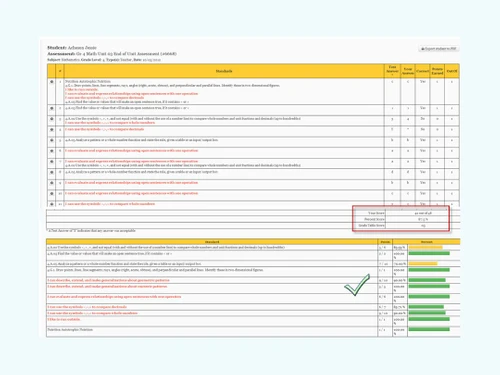Viewport: 500px width, 375px height.
Task: Click question 4's red 'compare decimals' standard text
Action: click(x=104, y=129)
